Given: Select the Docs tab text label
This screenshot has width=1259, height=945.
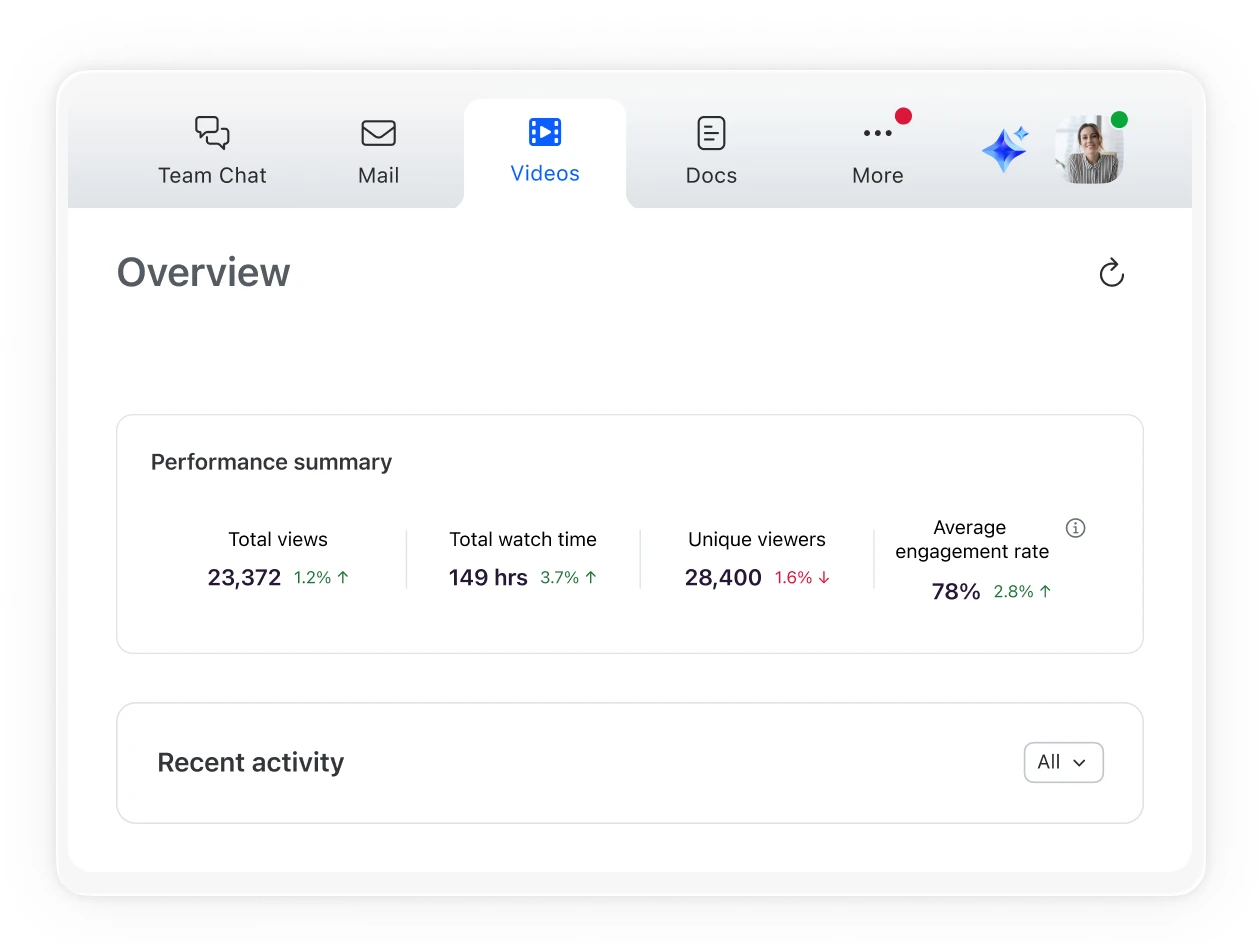Looking at the screenshot, I should 711,176.
